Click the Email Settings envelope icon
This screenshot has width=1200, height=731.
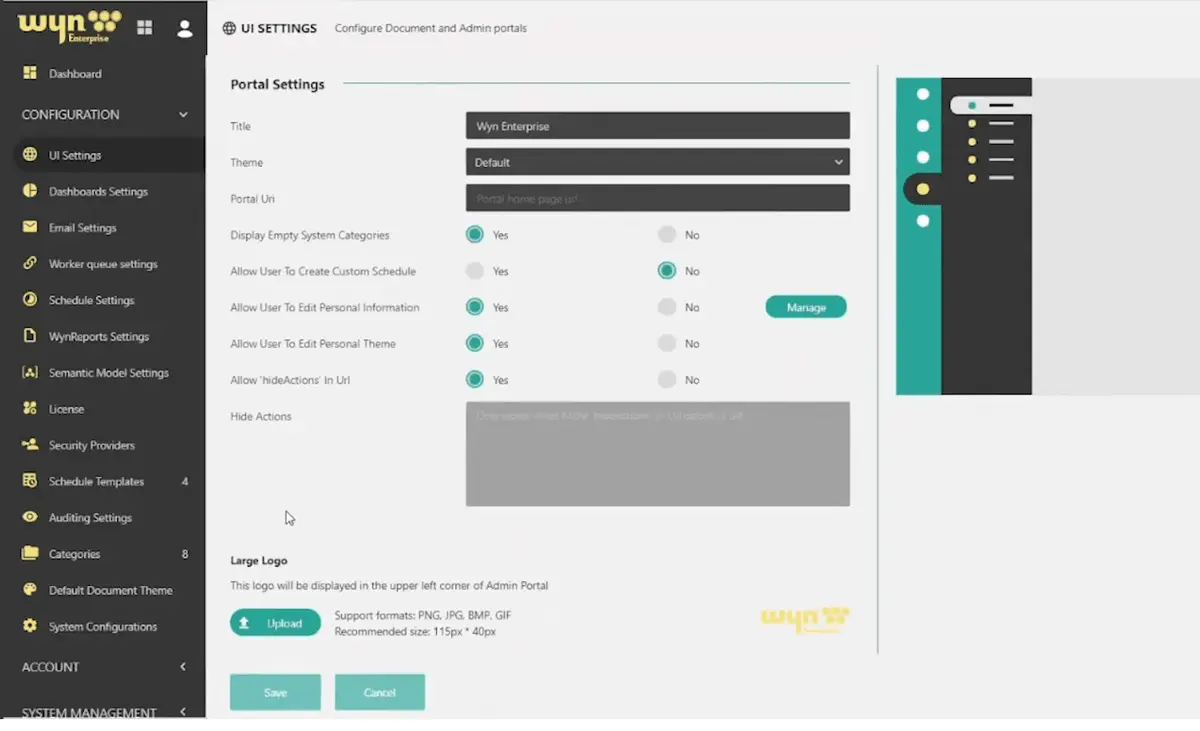coord(30,227)
